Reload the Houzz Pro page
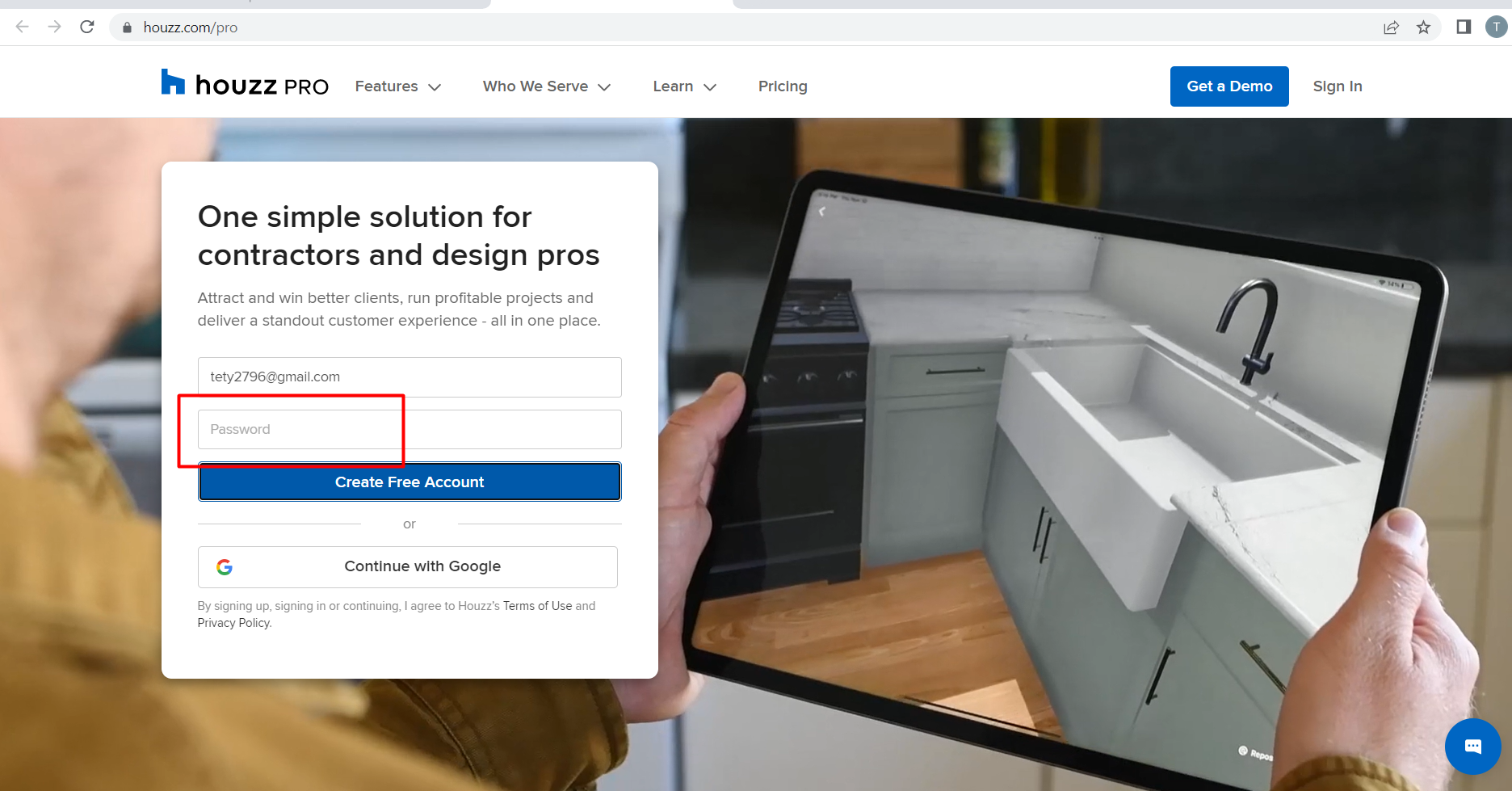The image size is (1512, 791). pyautogui.click(x=87, y=27)
